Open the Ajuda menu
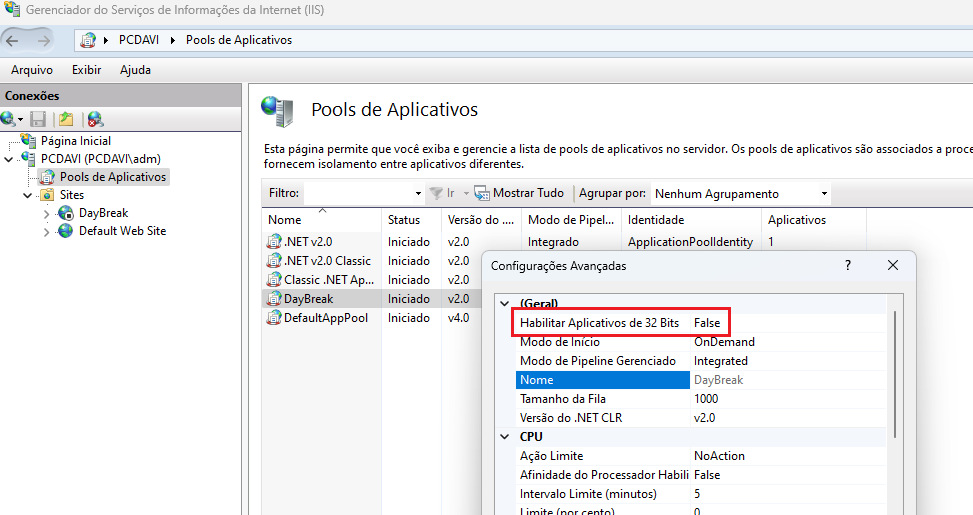Screen dimensions: 973x515 pyautogui.click(x=135, y=70)
